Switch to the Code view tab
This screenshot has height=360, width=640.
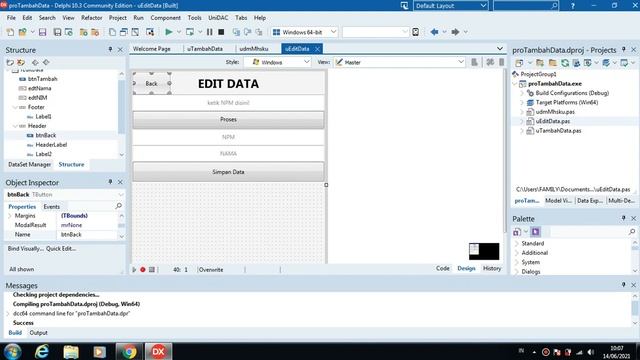[x=442, y=268]
